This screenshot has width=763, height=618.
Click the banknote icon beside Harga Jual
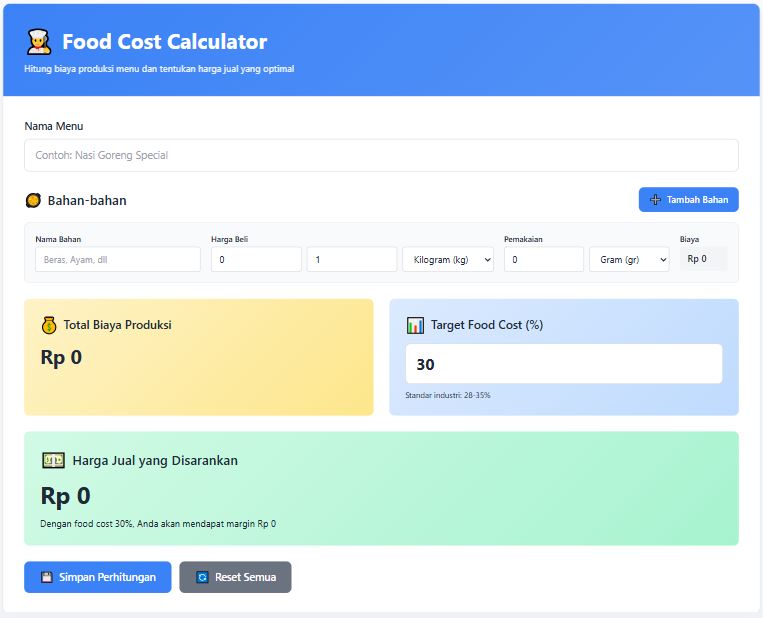pyautogui.click(x=53, y=461)
